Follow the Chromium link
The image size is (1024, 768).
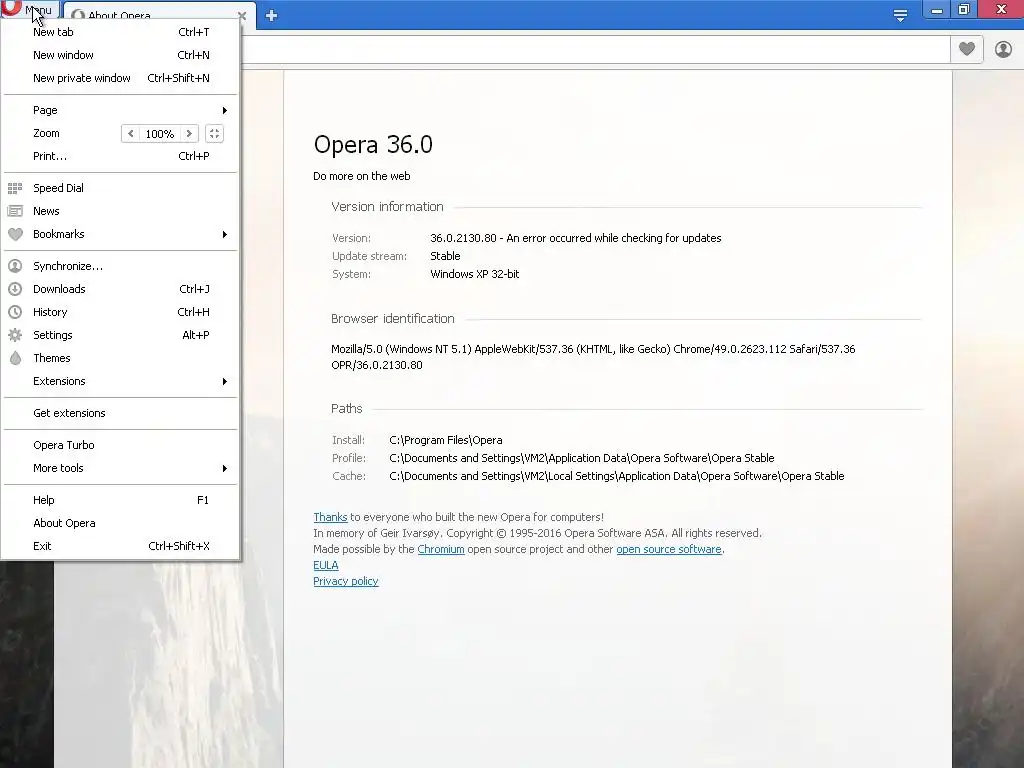pyautogui.click(x=441, y=549)
